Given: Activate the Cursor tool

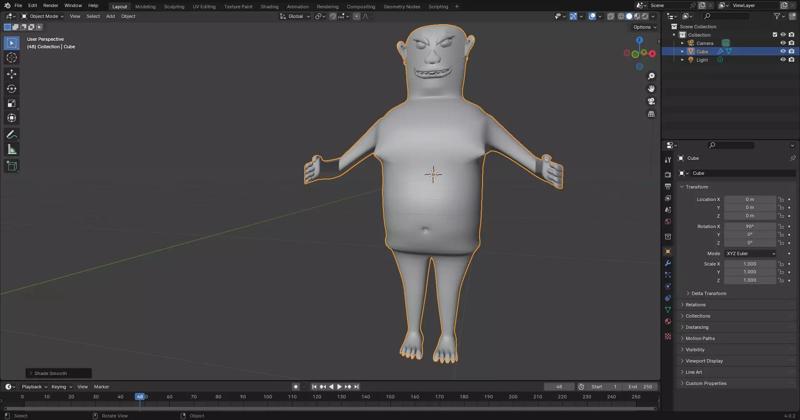Looking at the screenshot, I should 12,58.
